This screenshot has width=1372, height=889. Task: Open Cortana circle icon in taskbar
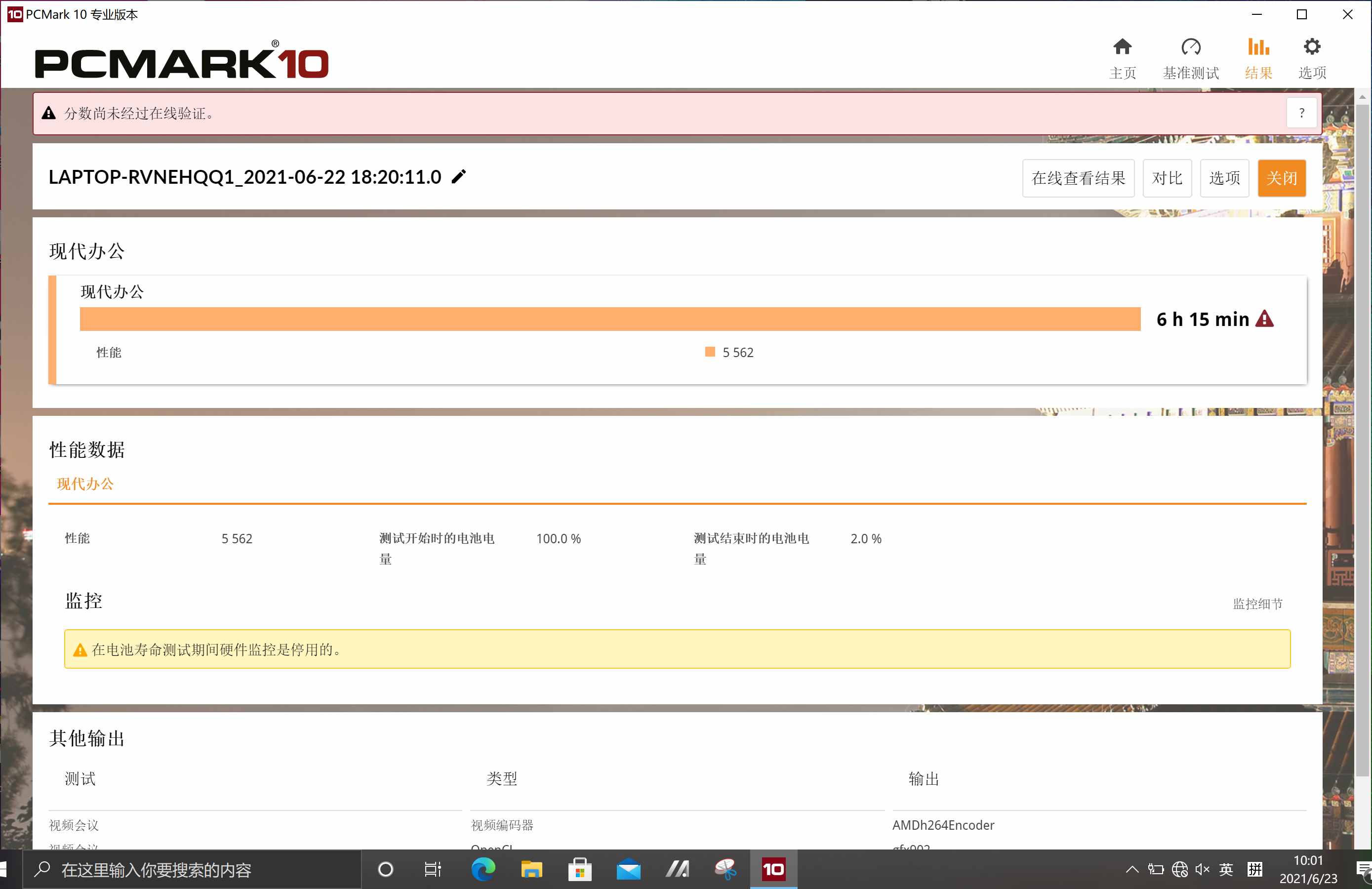[x=385, y=869]
